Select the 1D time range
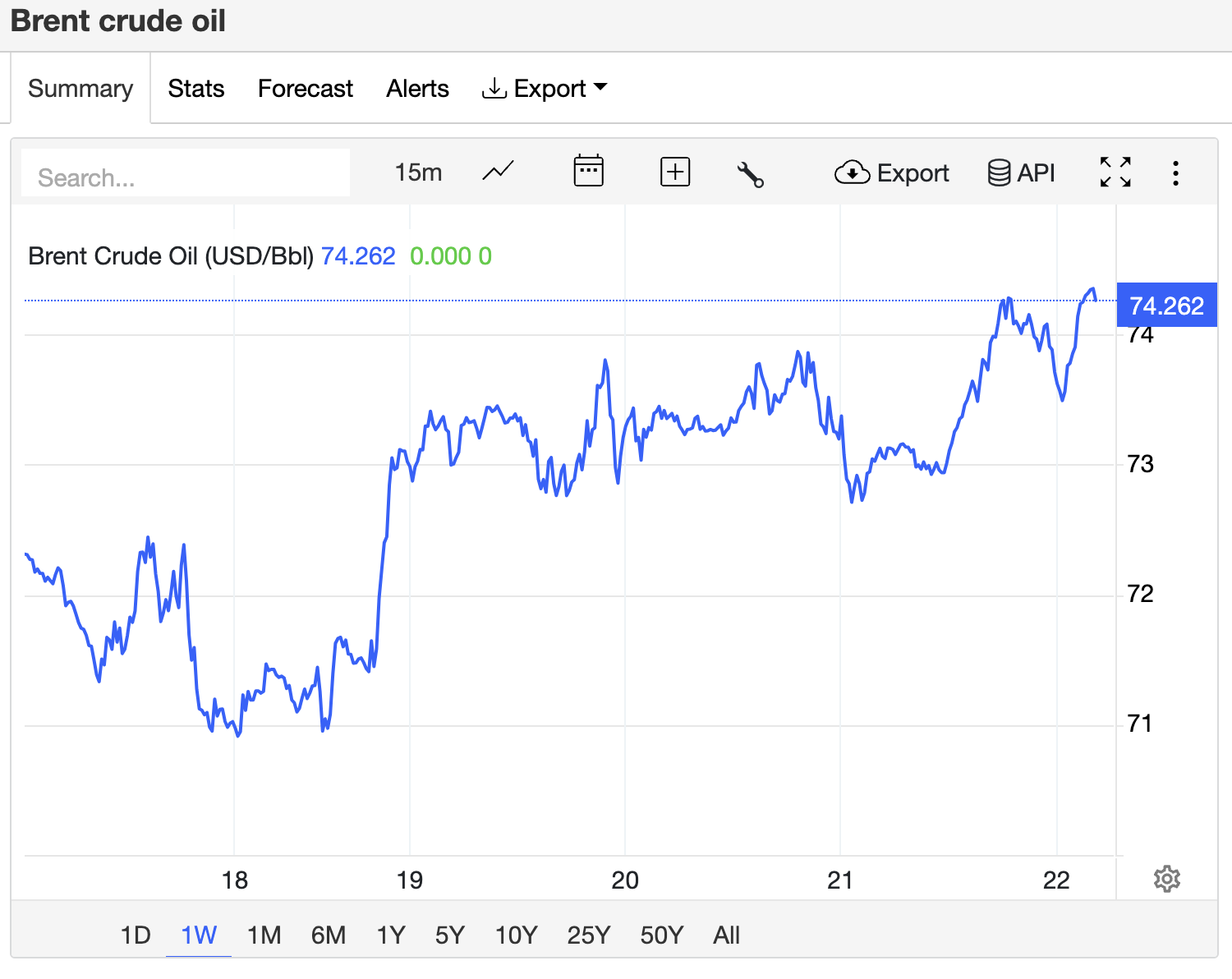 (x=136, y=935)
